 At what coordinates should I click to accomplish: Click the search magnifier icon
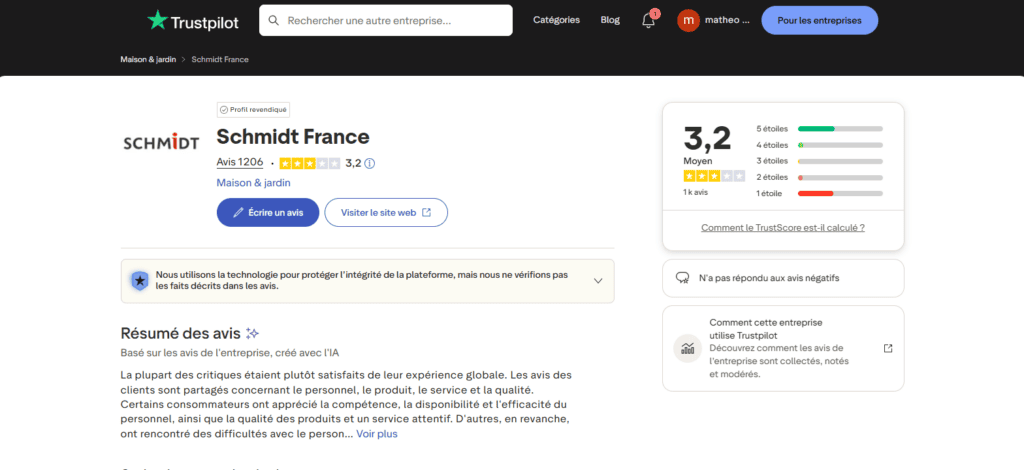274,20
